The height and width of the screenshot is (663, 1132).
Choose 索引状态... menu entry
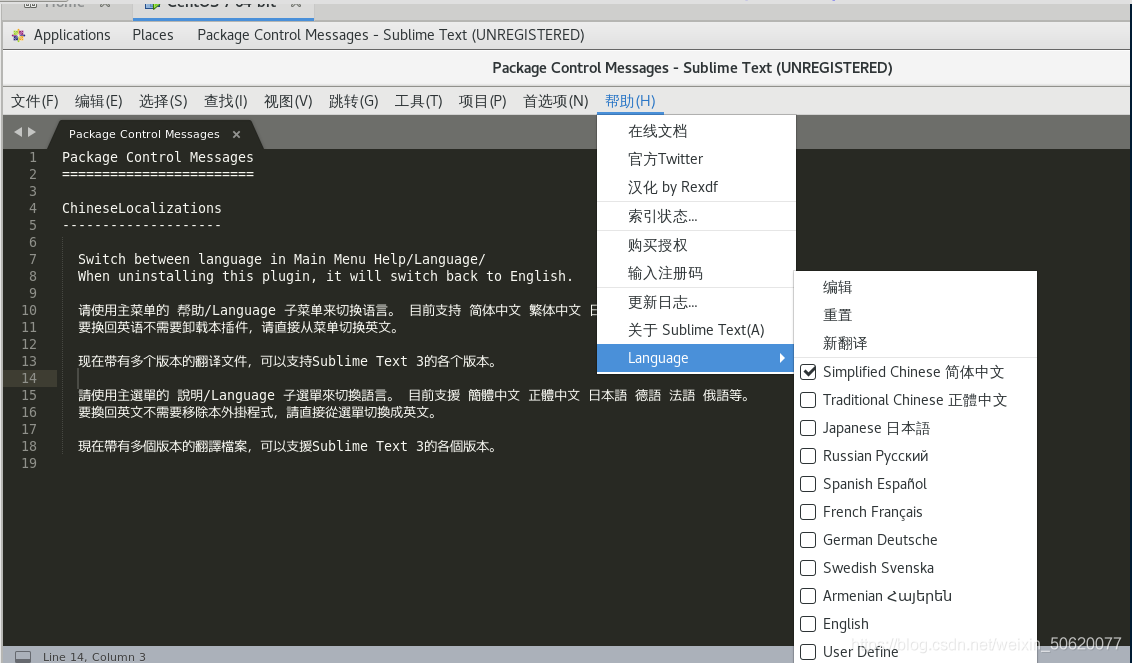pos(696,216)
